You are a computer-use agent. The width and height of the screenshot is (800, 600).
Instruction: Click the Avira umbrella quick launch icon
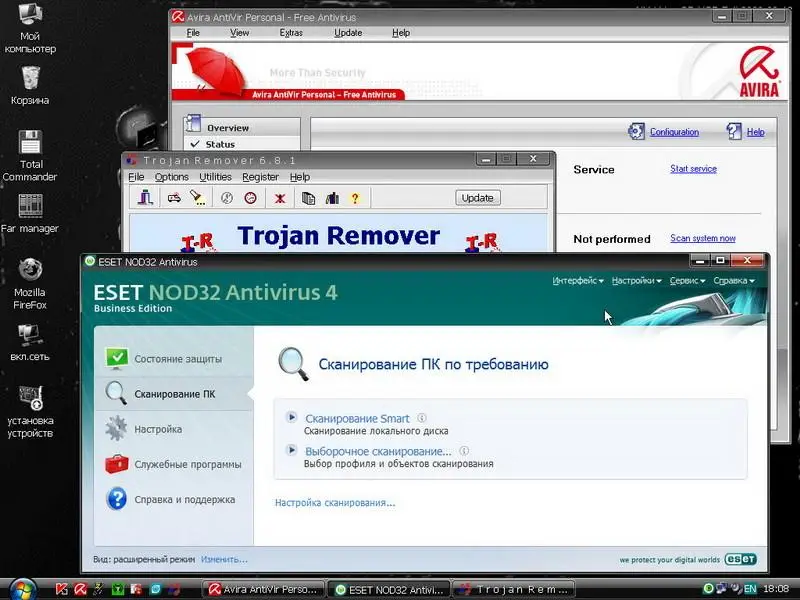tap(81, 589)
